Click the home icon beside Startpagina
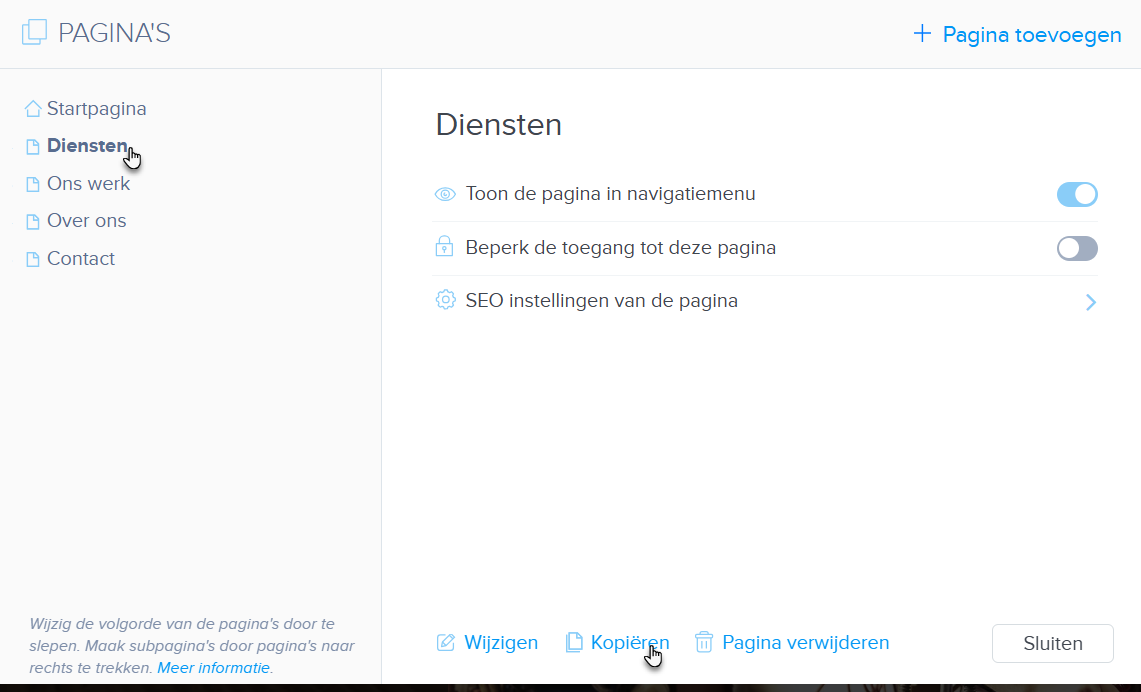Viewport: 1141px width, 692px height. click(x=33, y=109)
